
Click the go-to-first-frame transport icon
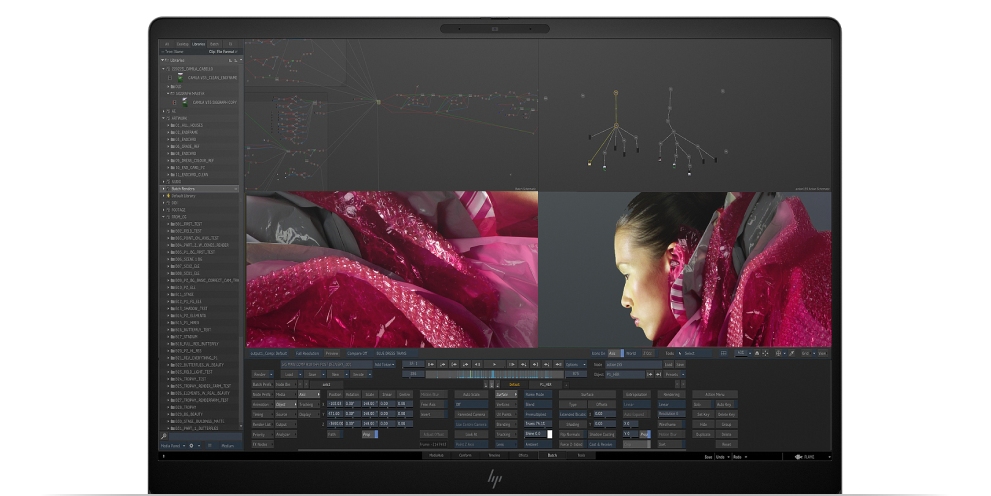pos(431,364)
